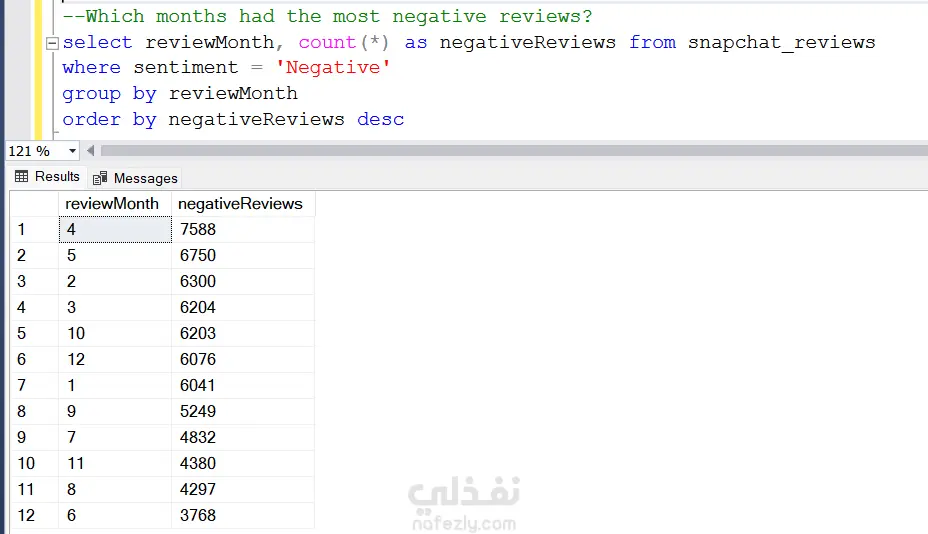Select the reviewMonth column header
928x534 pixels.
tap(115, 204)
